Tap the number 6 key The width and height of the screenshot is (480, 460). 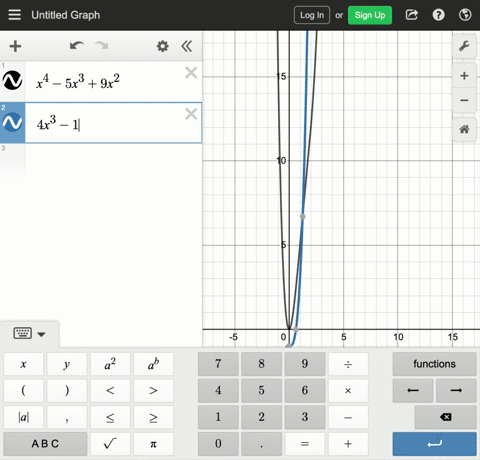pyautogui.click(x=305, y=391)
